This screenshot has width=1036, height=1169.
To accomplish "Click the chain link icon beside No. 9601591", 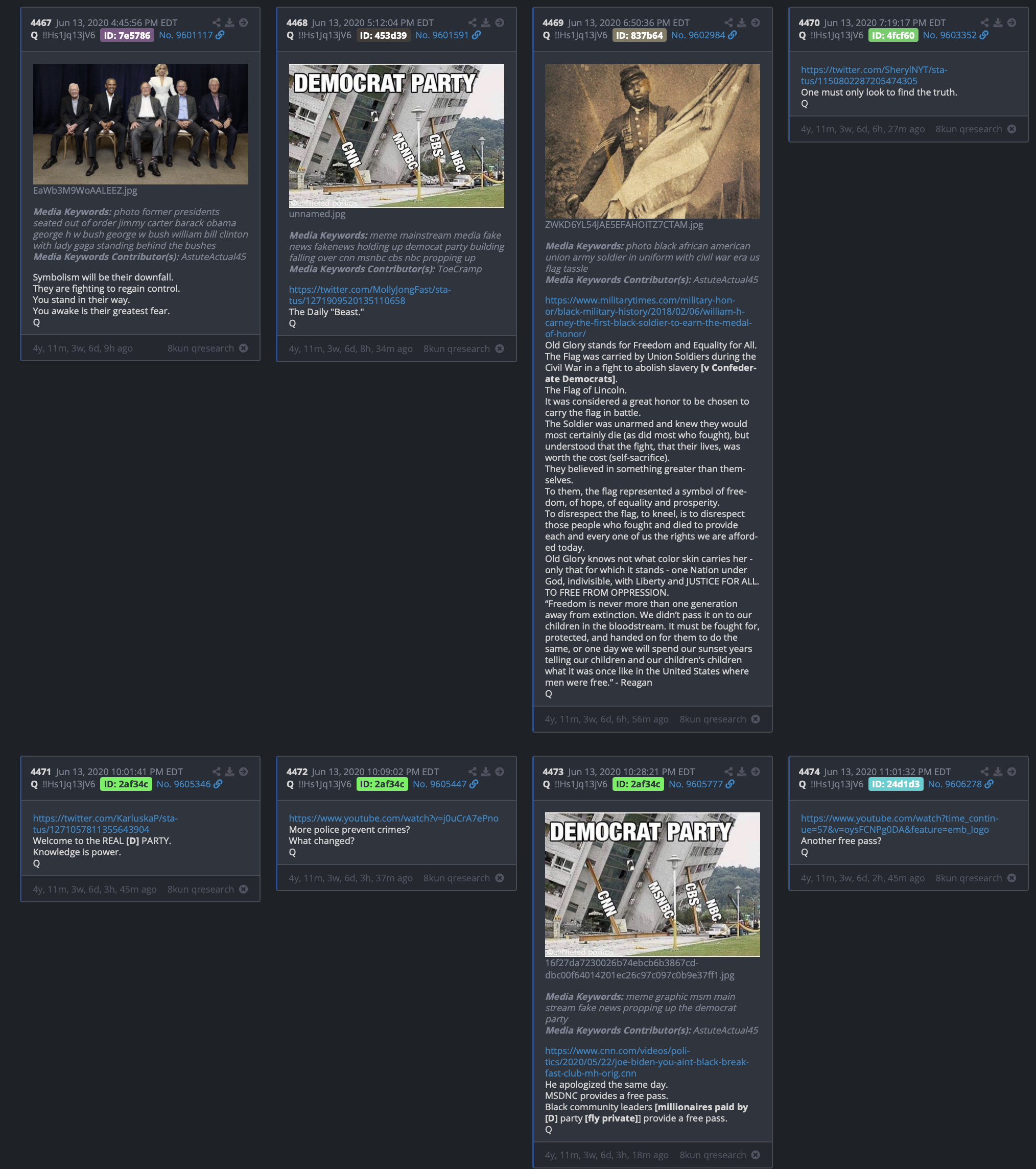I will coord(476,35).
